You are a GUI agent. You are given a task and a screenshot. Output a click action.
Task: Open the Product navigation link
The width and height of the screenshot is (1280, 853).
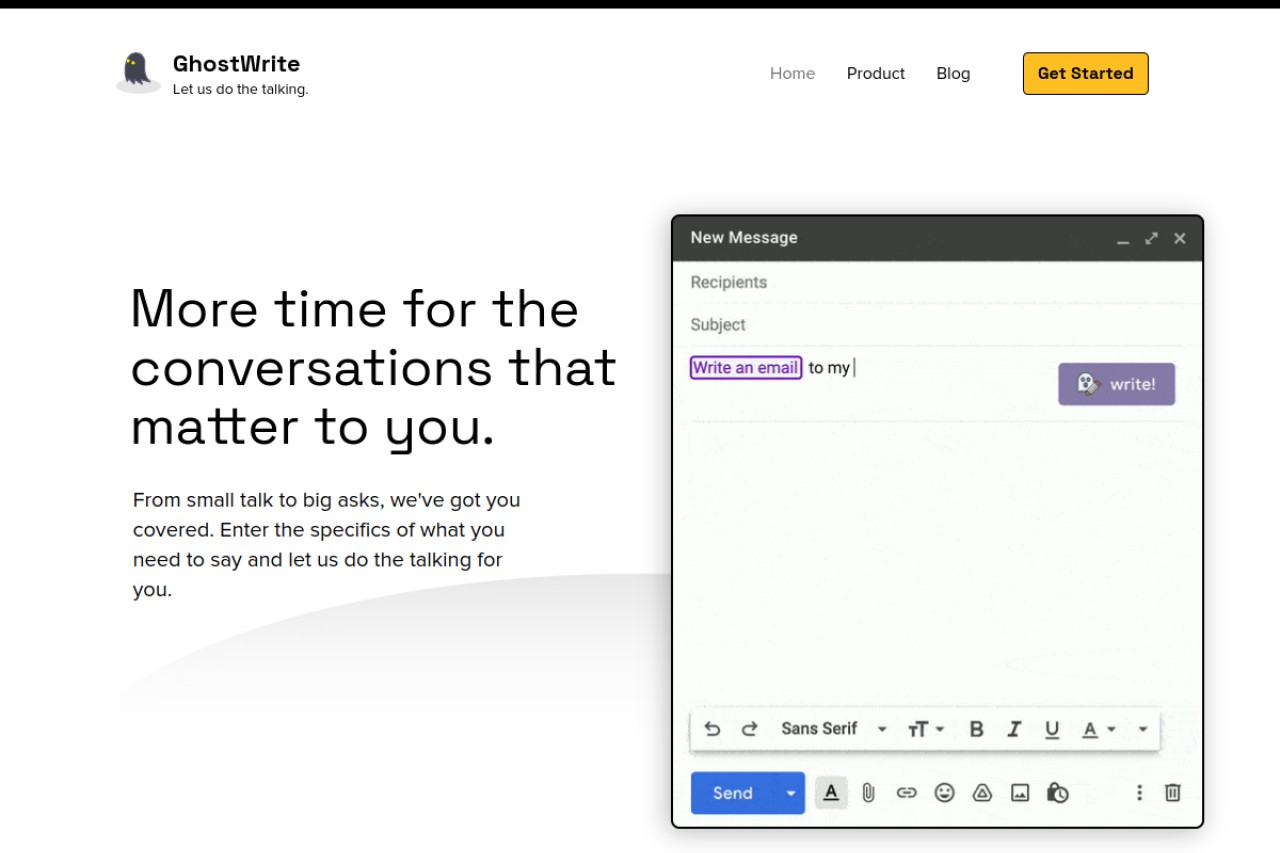point(876,73)
